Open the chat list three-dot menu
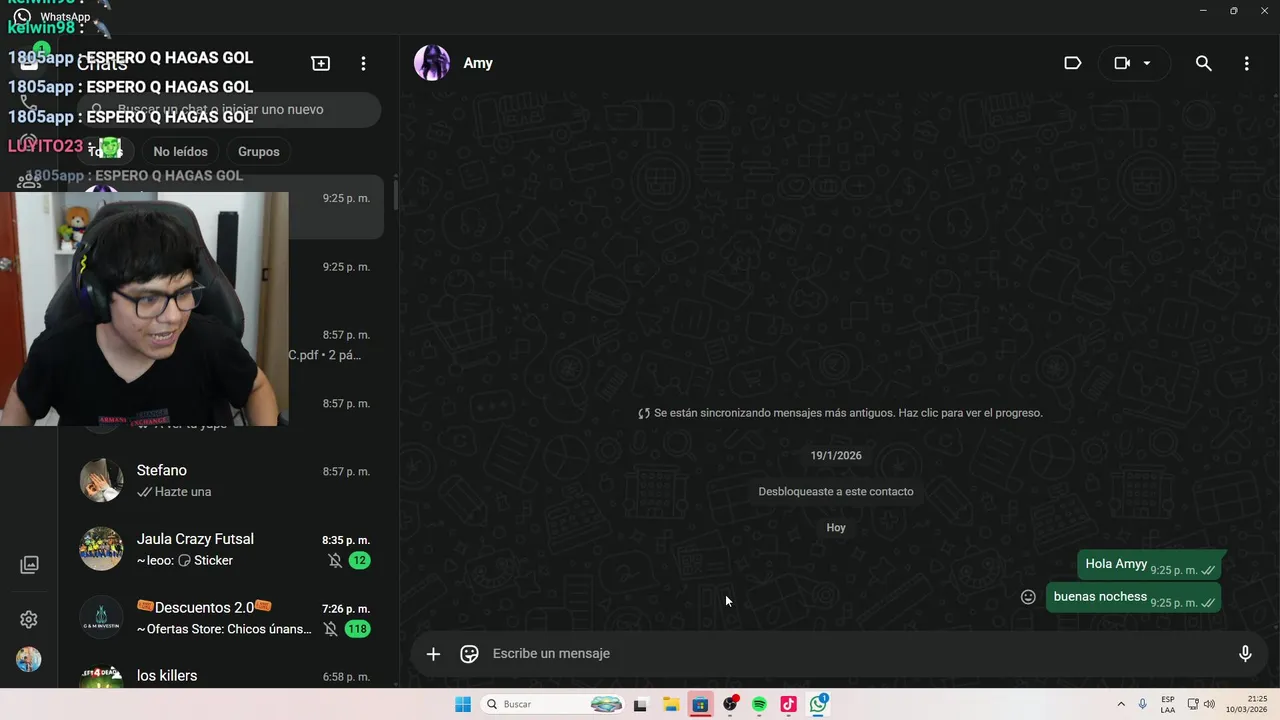1280x720 pixels. click(364, 63)
